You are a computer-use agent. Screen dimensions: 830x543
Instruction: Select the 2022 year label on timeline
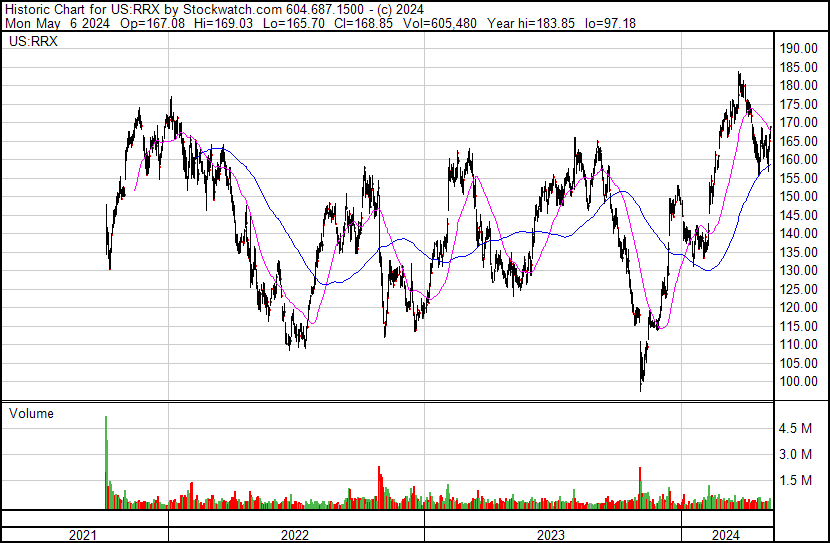click(295, 535)
